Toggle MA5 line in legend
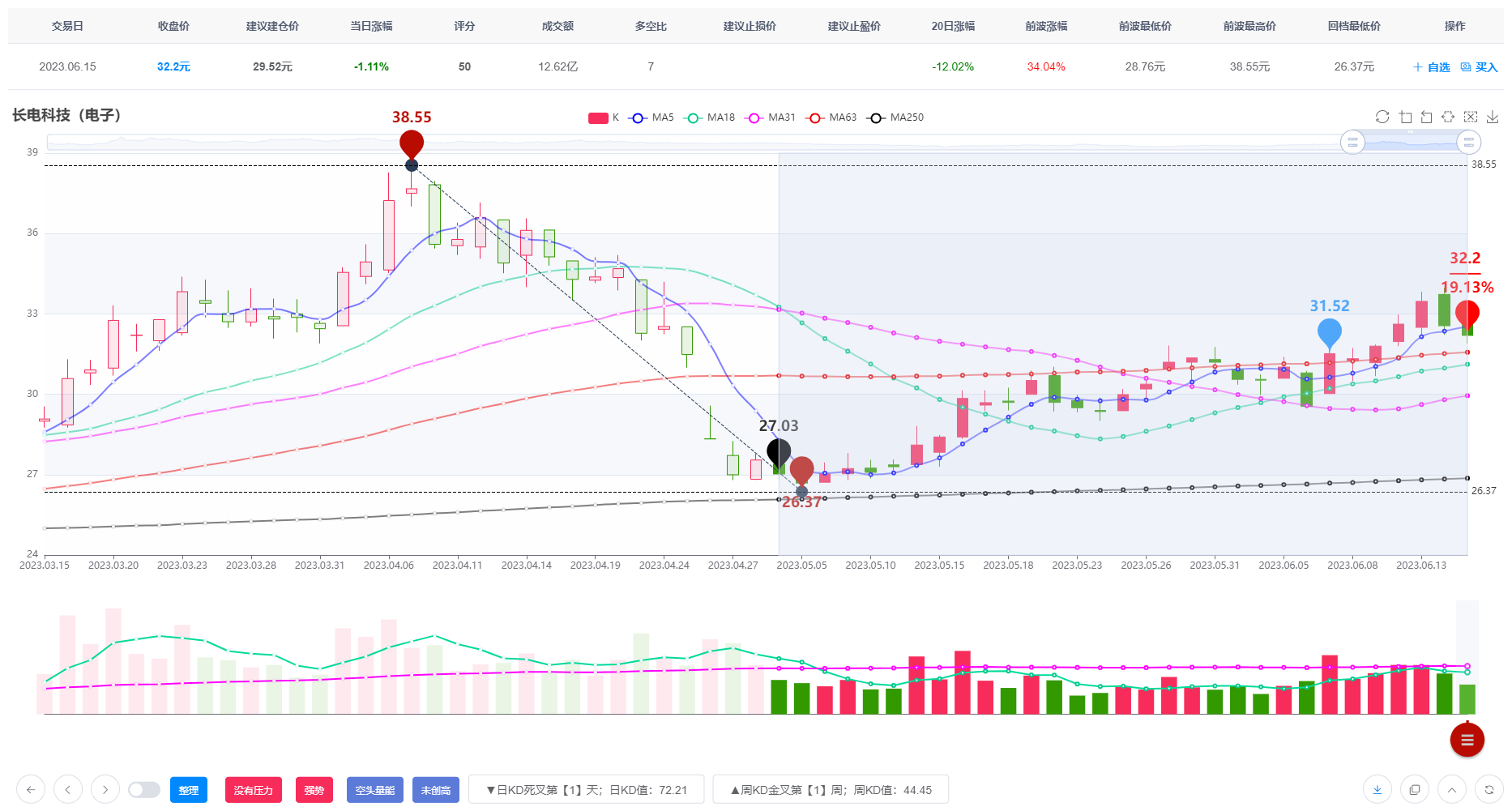This screenshot has width=1512, height=807. [x=652, y=117]
